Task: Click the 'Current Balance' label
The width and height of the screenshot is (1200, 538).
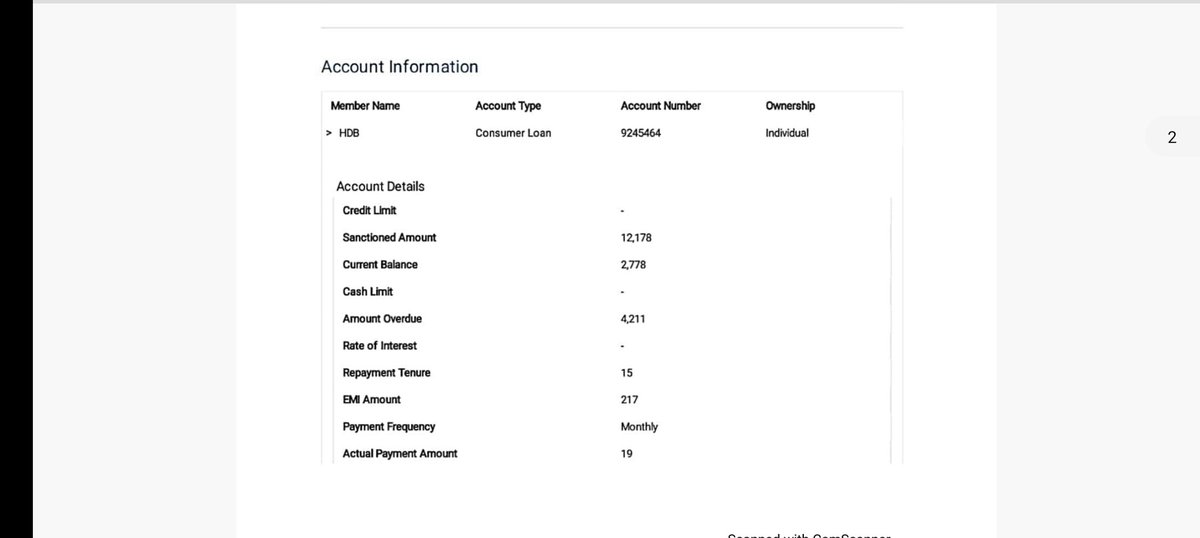Action: coord(380,265)
